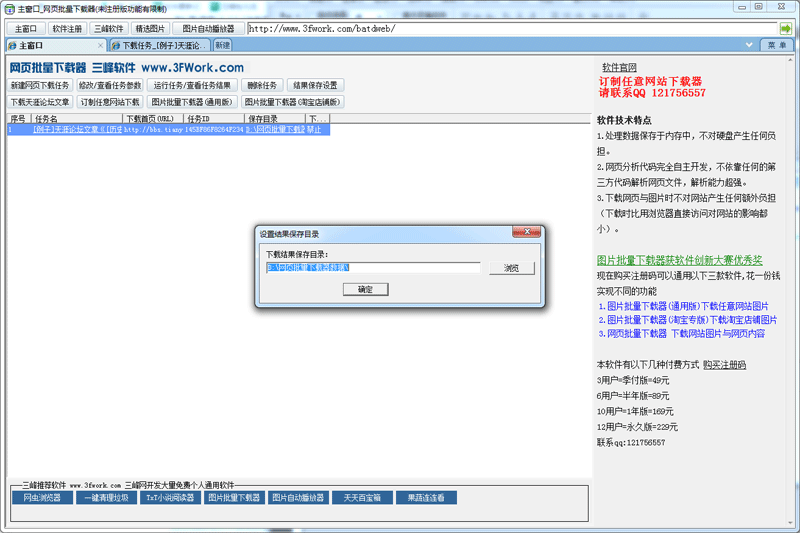The image size is (800, 533).
Task: Click the 12用户=永久版=229元 price text
Action: coord(637,426)
